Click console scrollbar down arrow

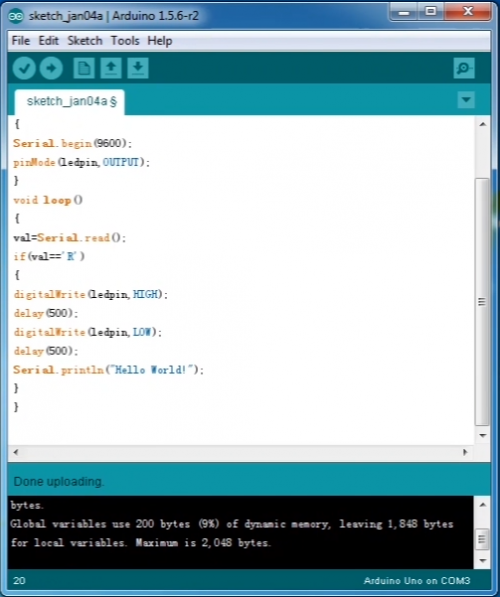tap(482, 560)
